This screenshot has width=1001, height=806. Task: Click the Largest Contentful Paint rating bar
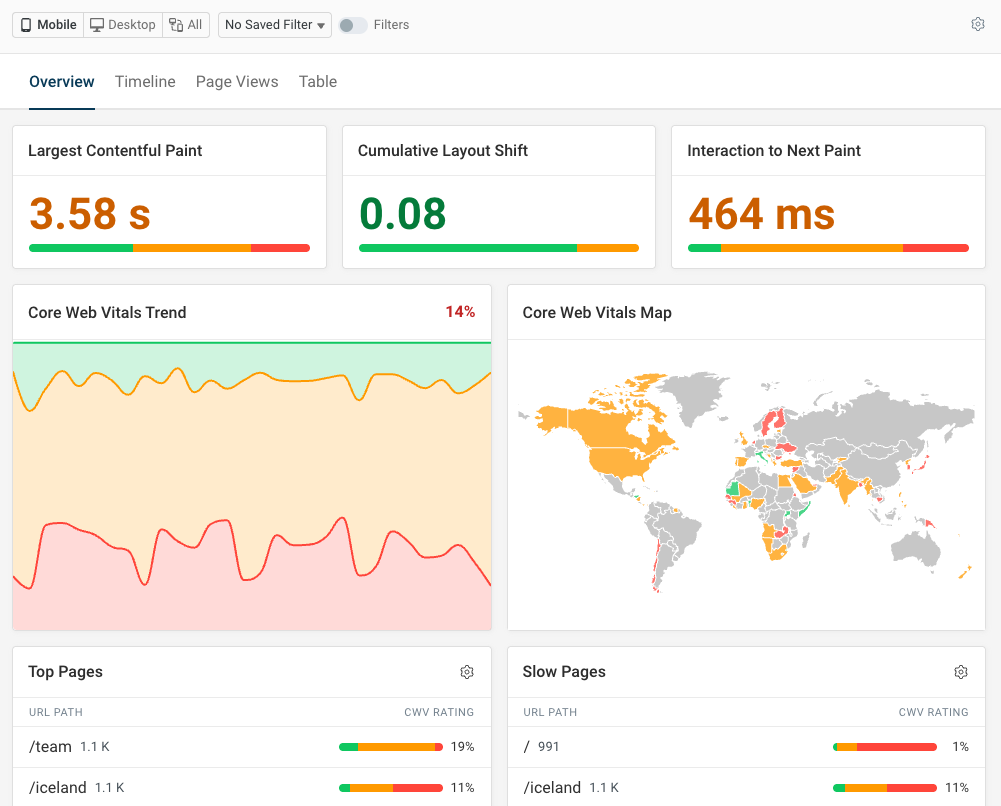pyautogui.click(x=169, y=247)
